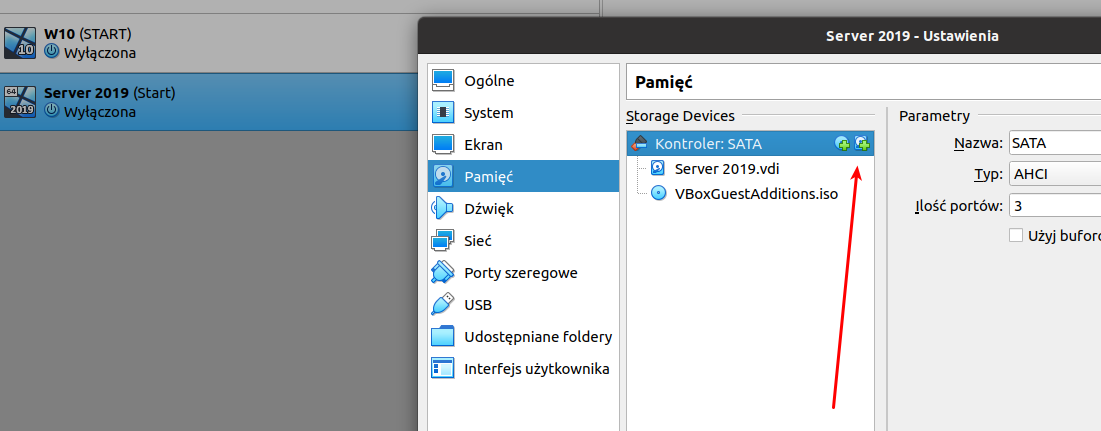1101x431 pixels.
Task: Click the Udostępniane foldery folder icon
Action: pos(443,337)
